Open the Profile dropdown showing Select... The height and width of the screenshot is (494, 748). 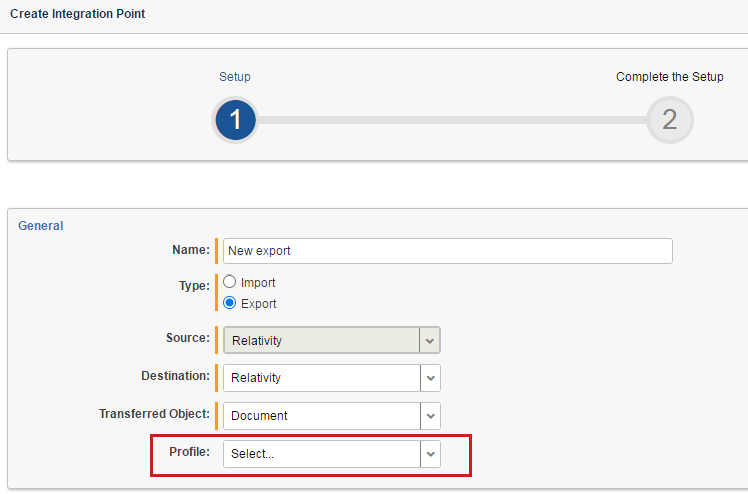click(x=332, y=453)
